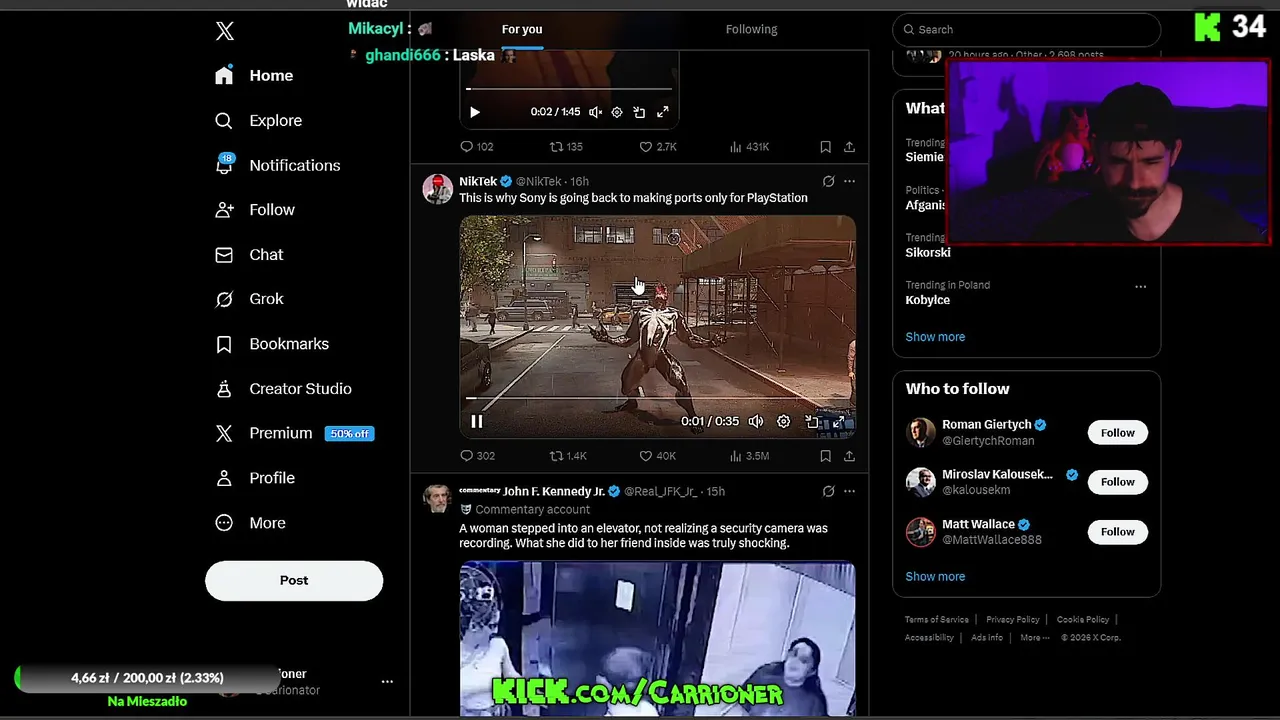Click Grok icon on JFK Jr. post

pyautogui.click(x=828, y=491)
